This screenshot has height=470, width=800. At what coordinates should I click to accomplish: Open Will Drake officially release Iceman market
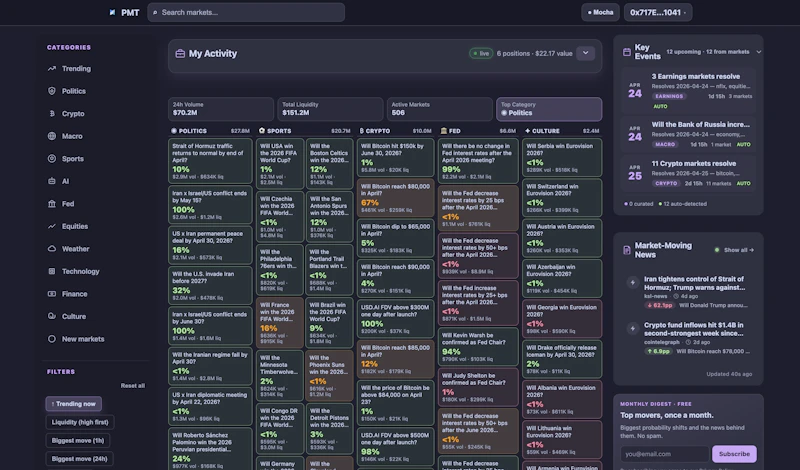click(562, 359)
